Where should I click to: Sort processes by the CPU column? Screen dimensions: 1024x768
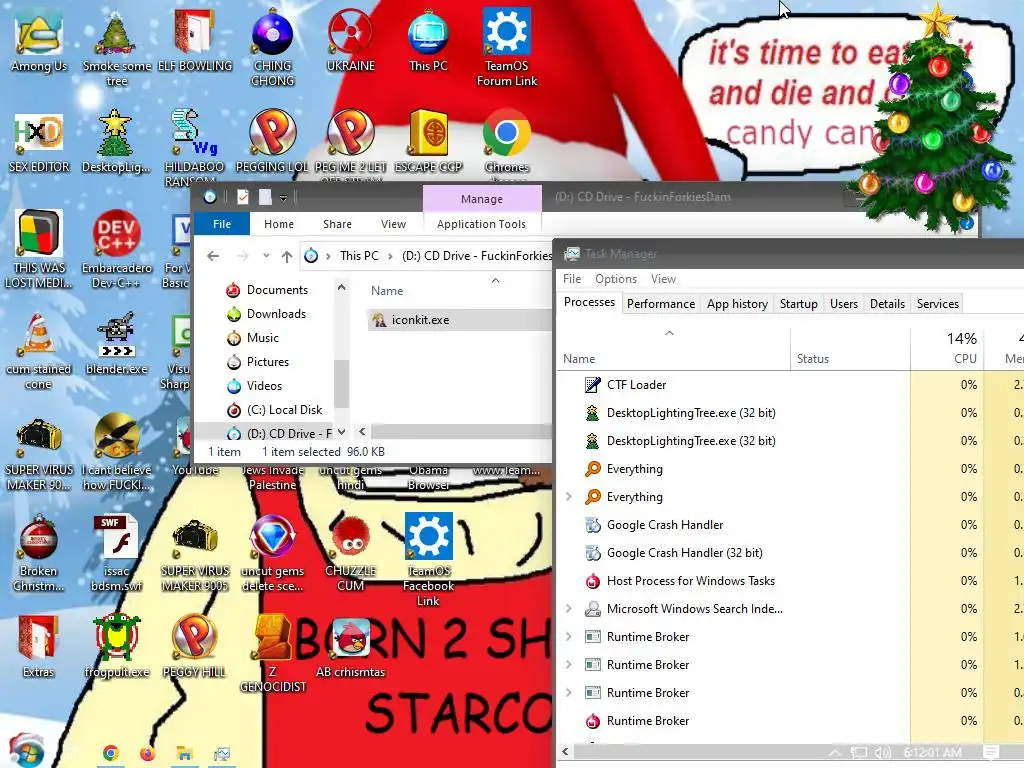tap(947, 348)
